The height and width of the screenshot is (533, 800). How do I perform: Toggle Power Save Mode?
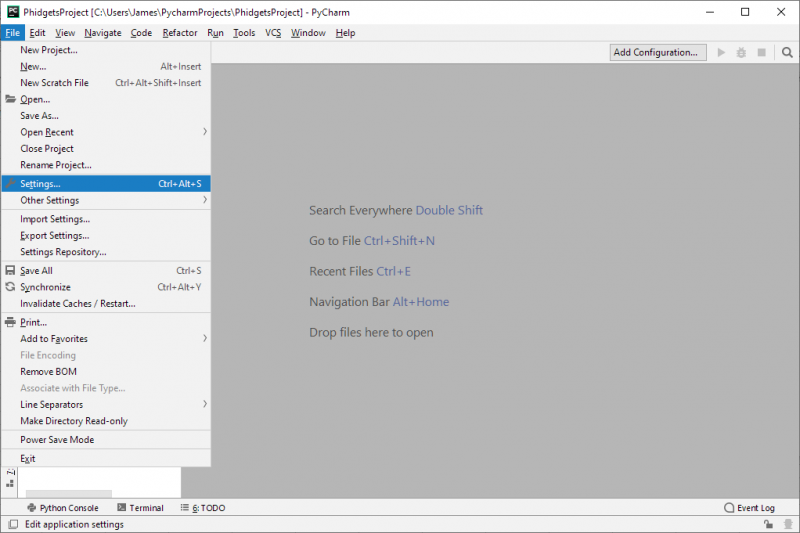click(x=106, y=440)
